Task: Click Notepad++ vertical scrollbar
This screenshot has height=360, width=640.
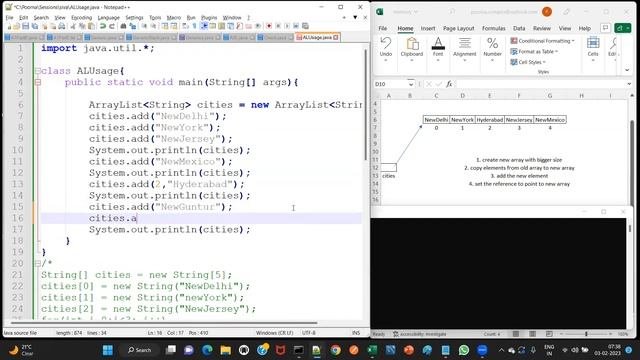Action: (x=366, y=104)
